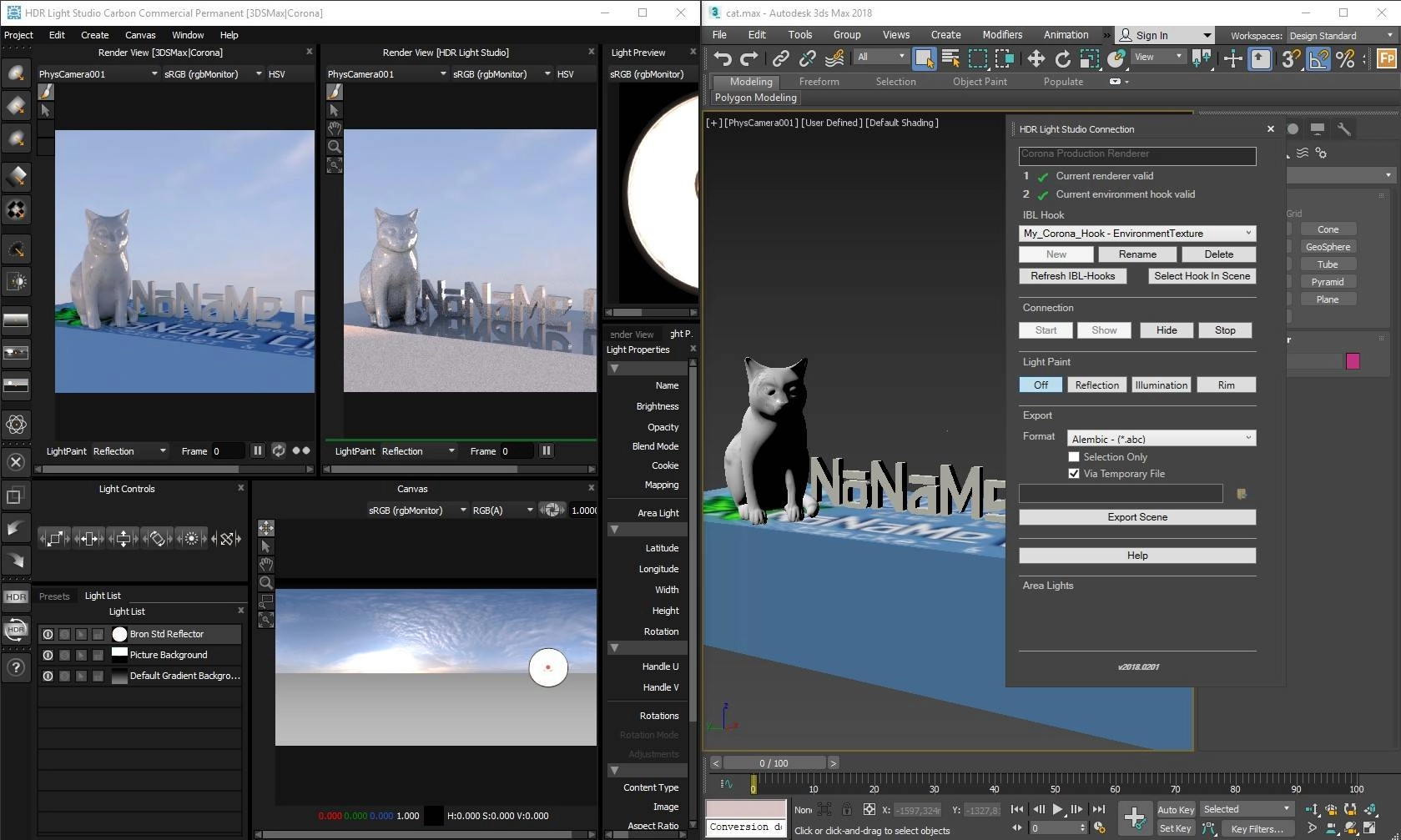The height and width of the screenshot is (840, 1401).
Task: Open the Selected key filter dropdown
Action: coord(1247,809)
